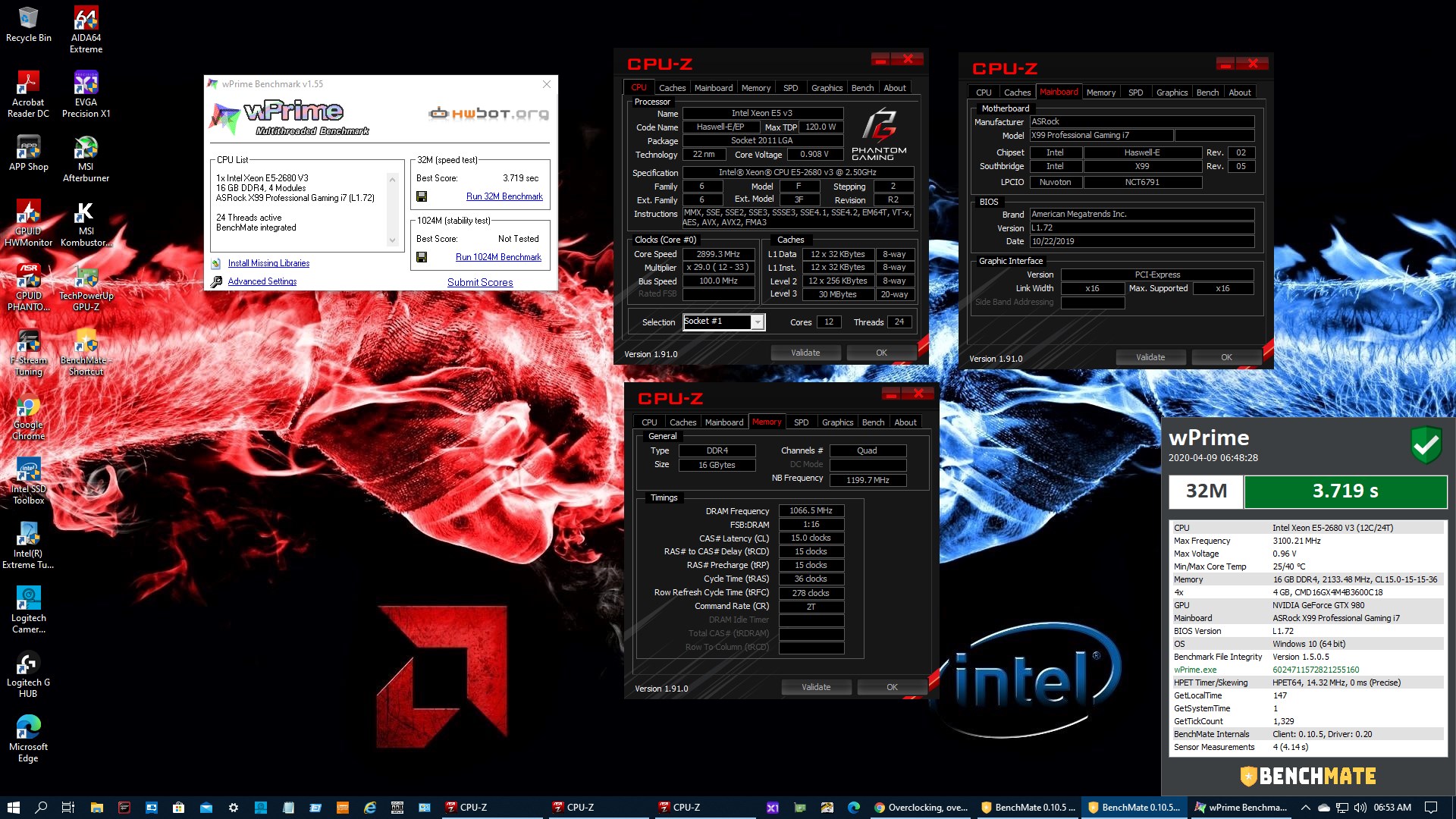Click Run 32M Benchmark link
This screenshot has height=819, width=1456.
click(x=504, y=196)
